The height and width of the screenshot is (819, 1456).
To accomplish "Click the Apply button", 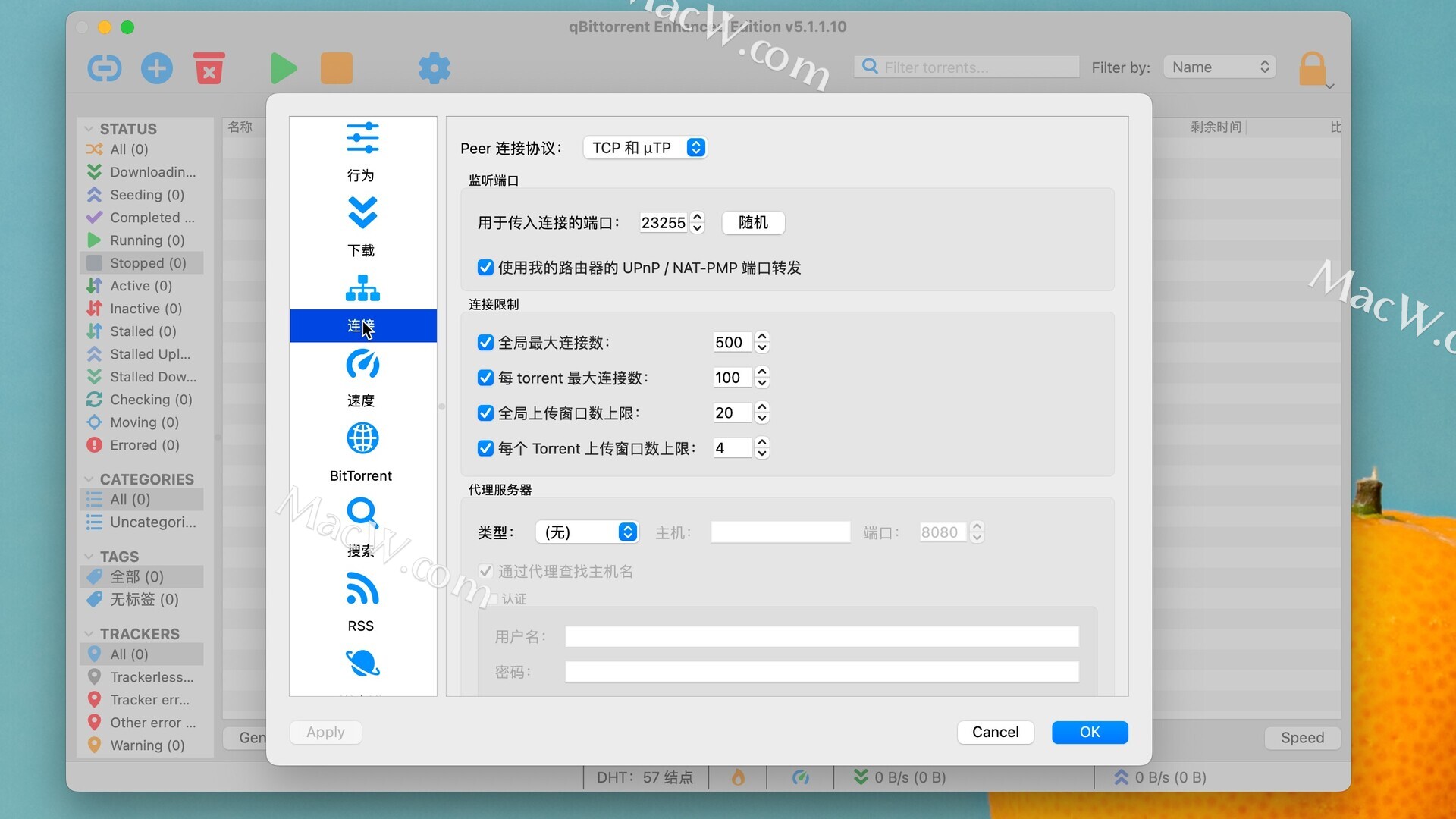I will (325, 732).
